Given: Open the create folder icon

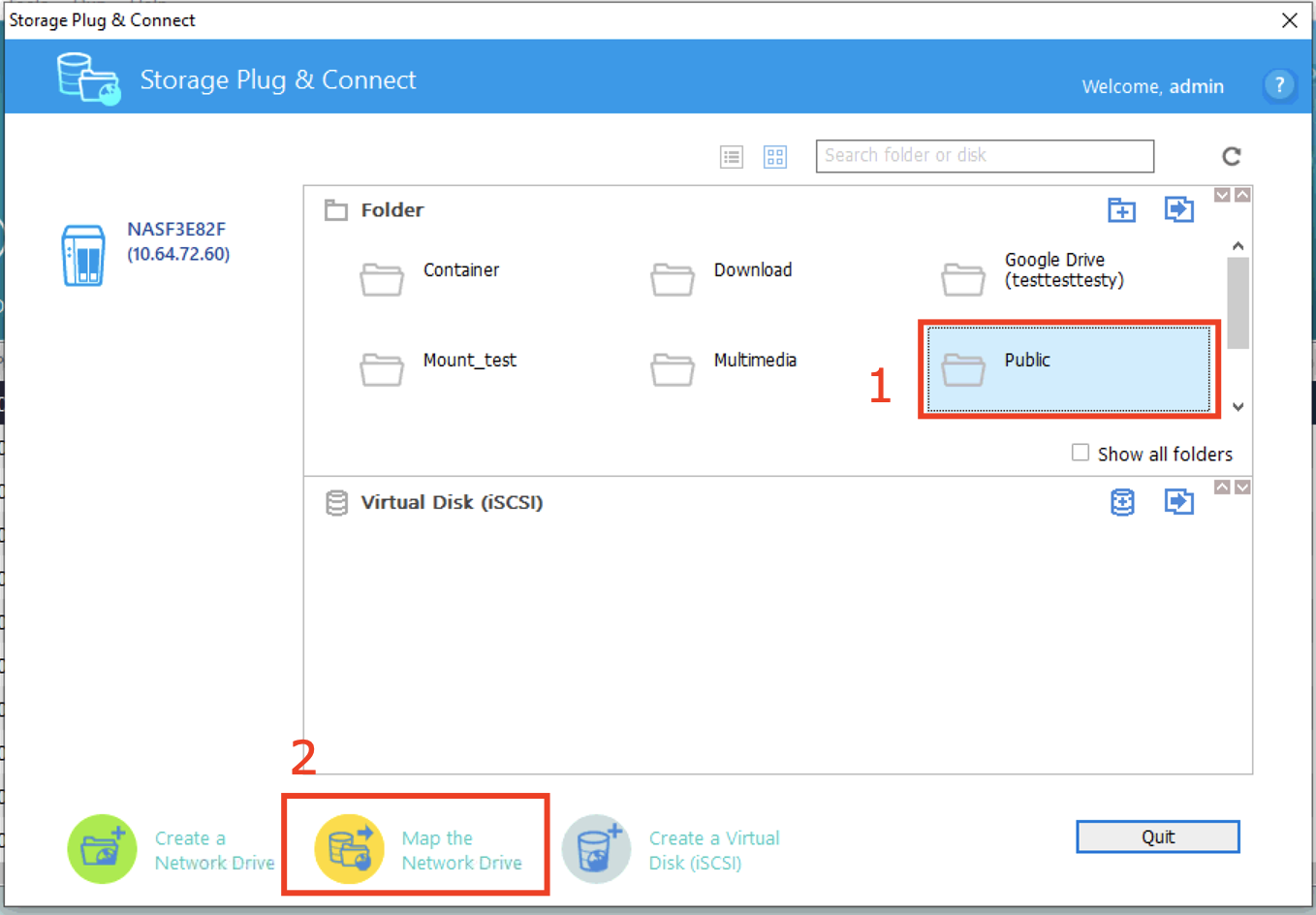Looking at the screenshot, I should (1121, 209).
